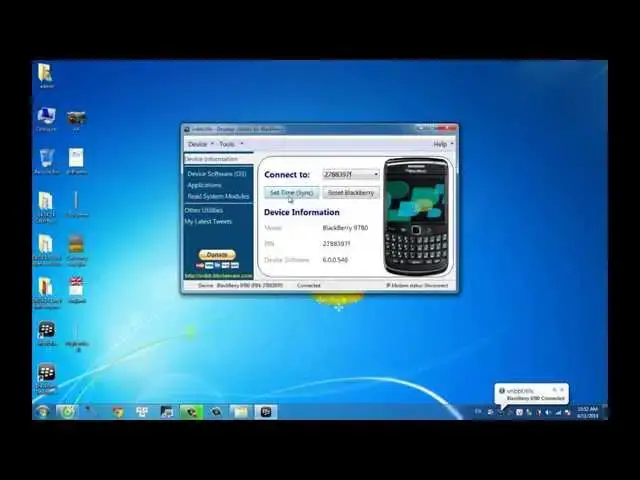The width and height of the screenshot is (640, 480).
Task: Show My Latest Tweets
Action: coord(208,222)
